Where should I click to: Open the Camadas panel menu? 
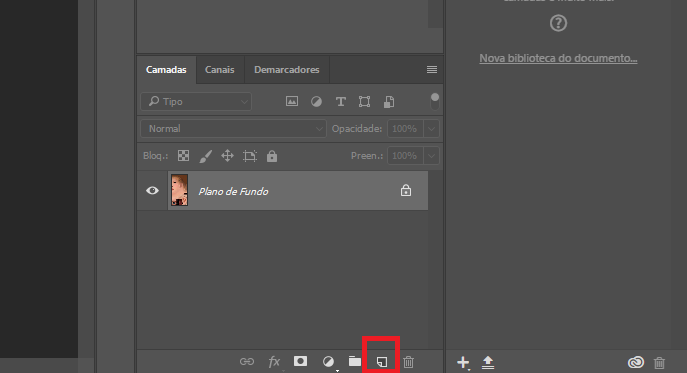pyautogui.click(x=432, y=70)
